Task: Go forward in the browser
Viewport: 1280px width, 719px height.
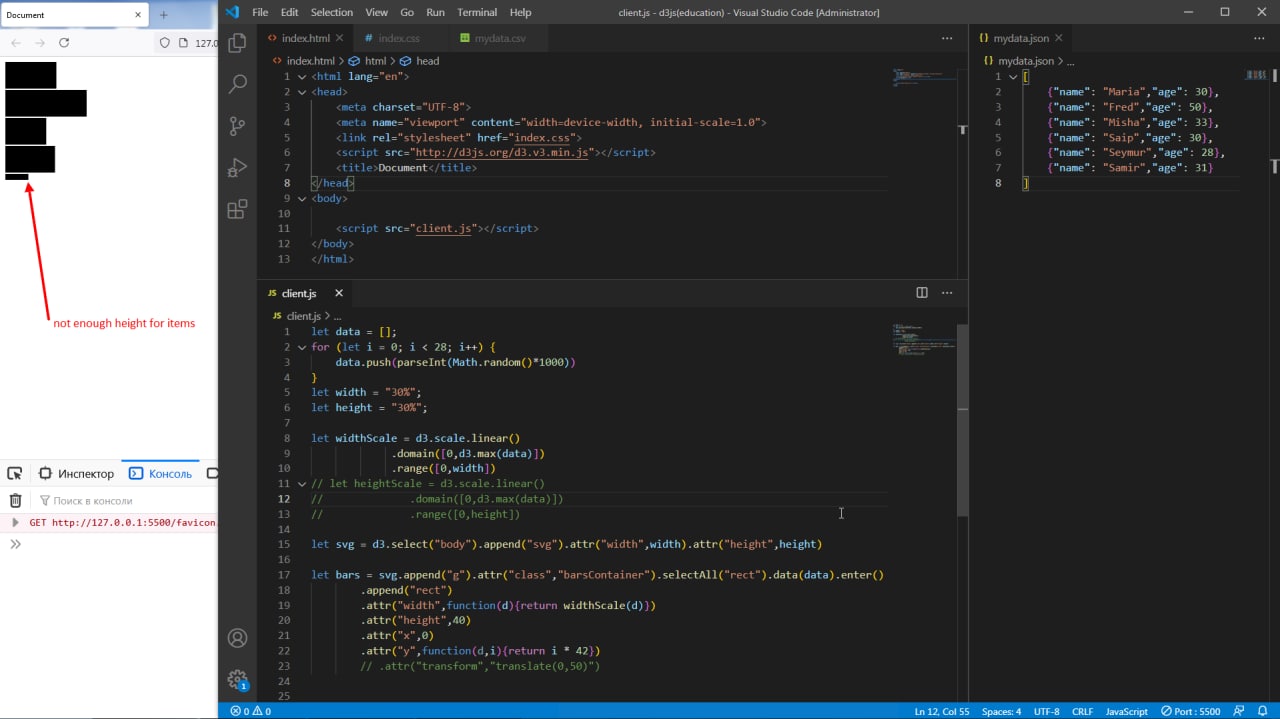Action: (x=39, y=43)
